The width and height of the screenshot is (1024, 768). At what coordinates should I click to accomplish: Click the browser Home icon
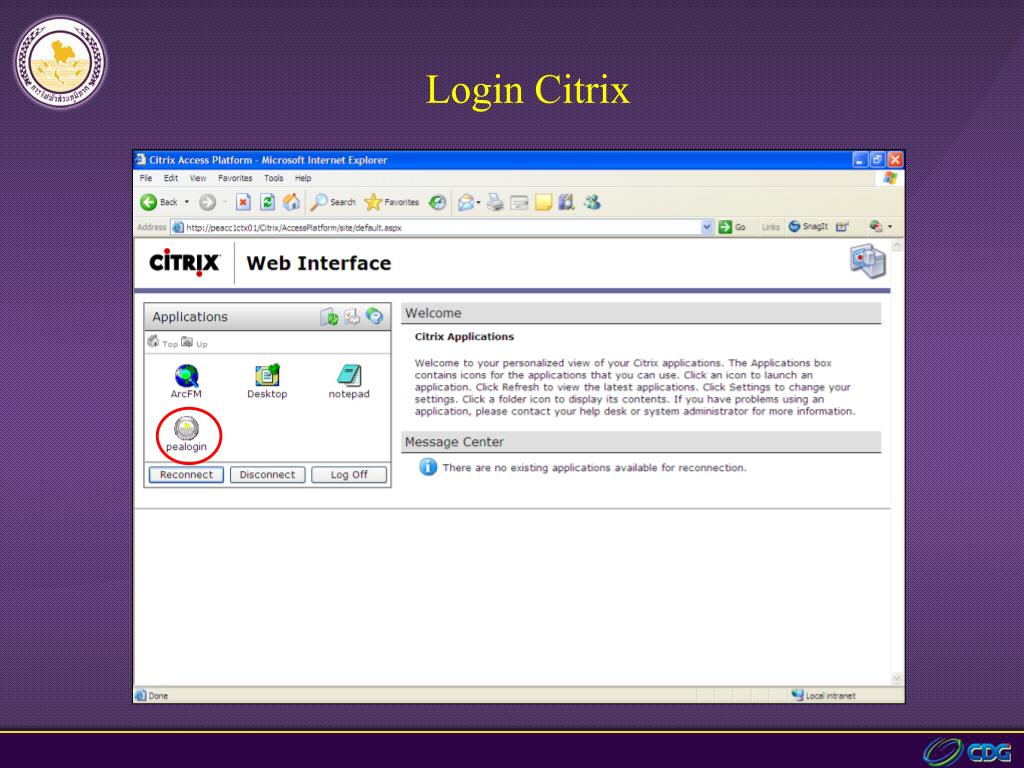[x=292, y=202]
